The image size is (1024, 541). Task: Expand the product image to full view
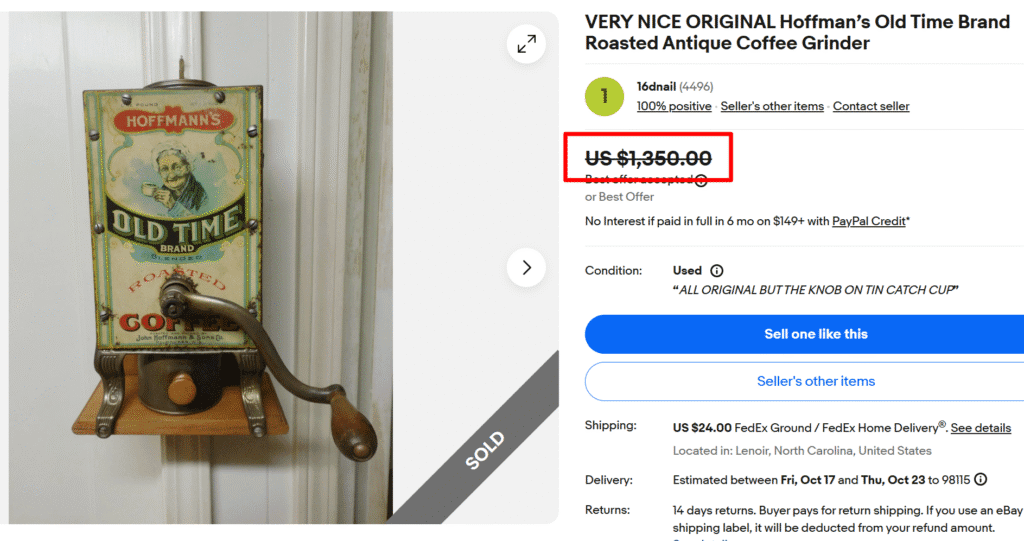point(526,44)
